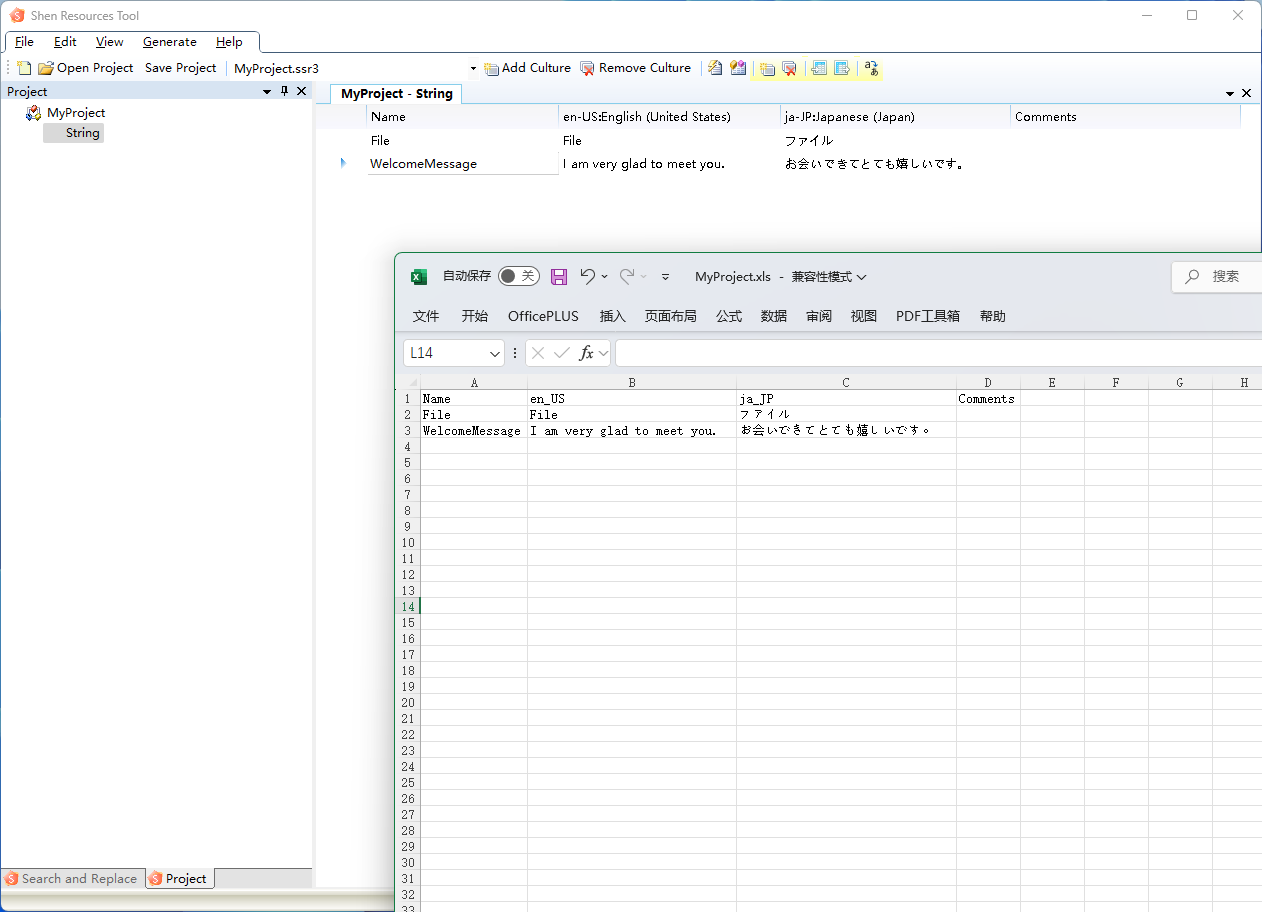
Task: Pin the Project panel with the pushpin icon
Action: (x=284, y=91)
